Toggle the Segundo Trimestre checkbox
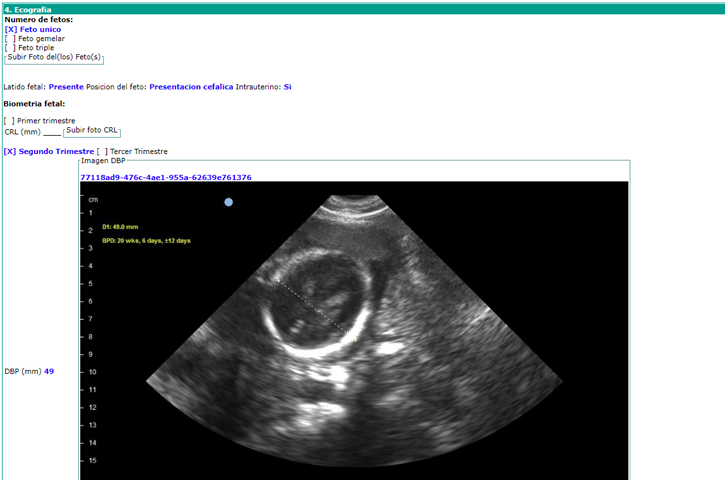Image resolution: width=725 pixels, height=480 pixels. (10, 152)
